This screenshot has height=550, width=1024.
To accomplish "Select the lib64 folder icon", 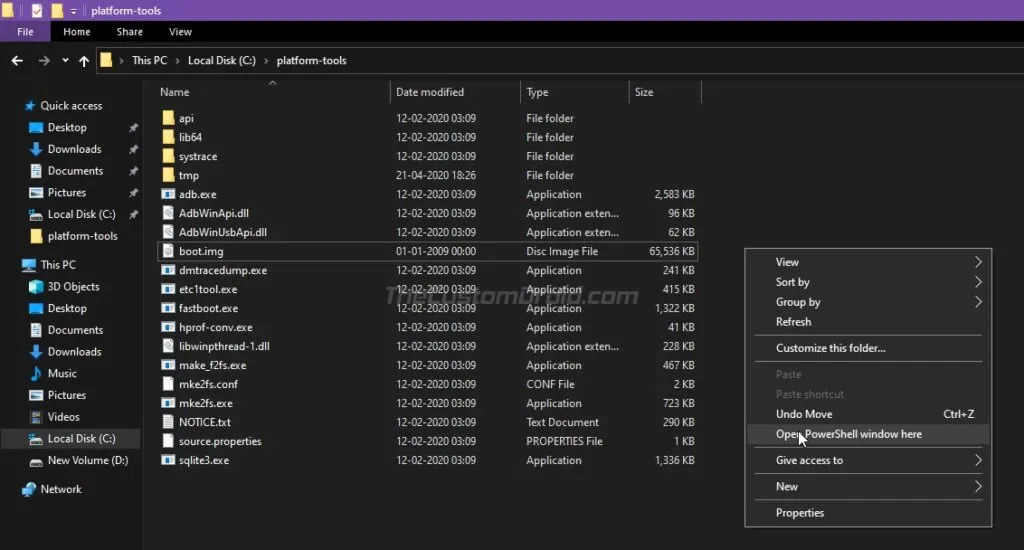I will [168, 137].
